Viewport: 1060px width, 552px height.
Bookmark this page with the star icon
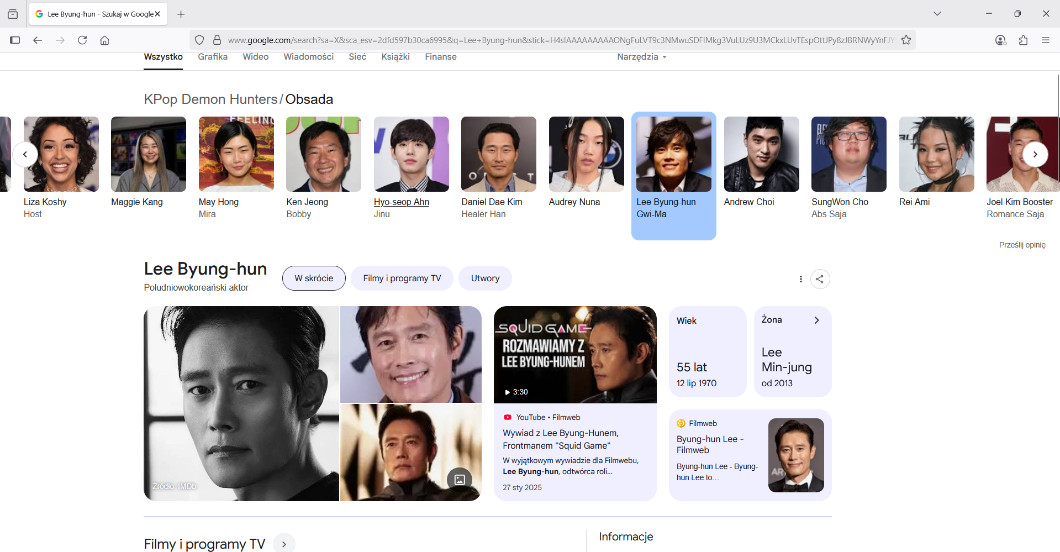tap(906, 40)
